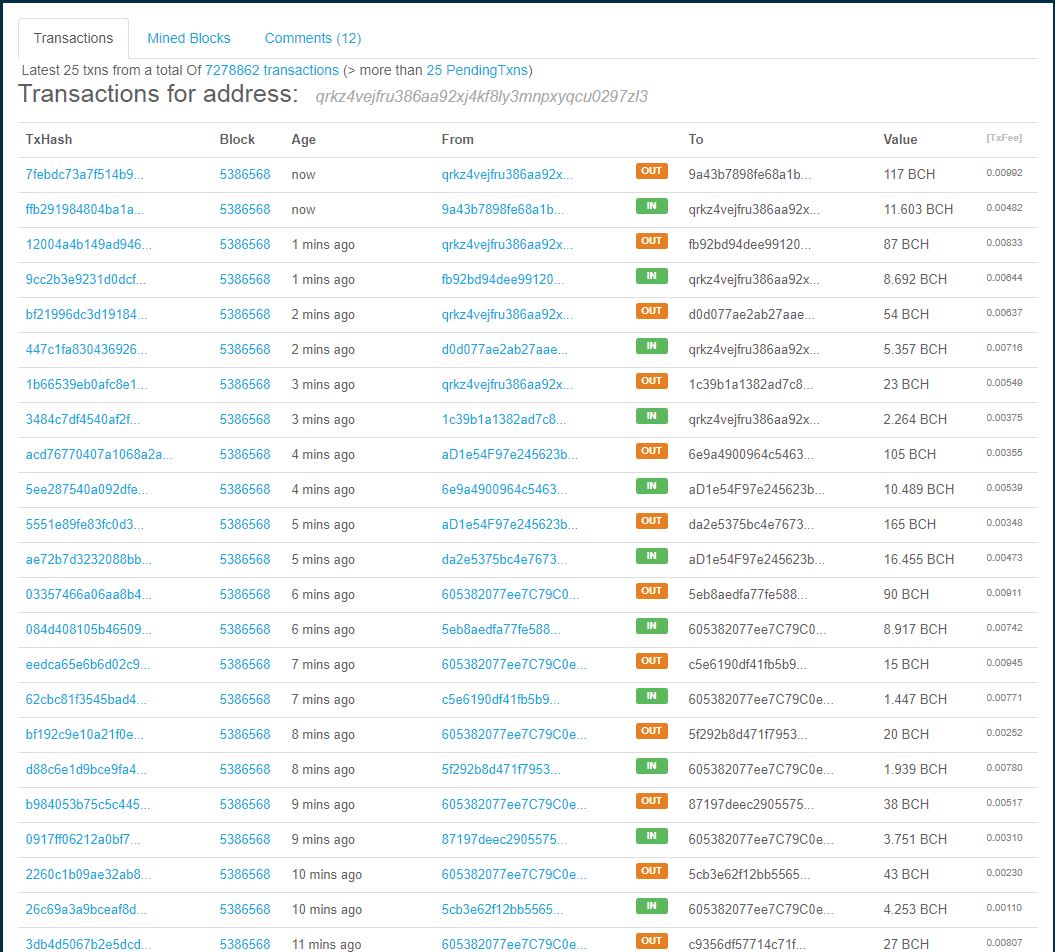Open transaction hash 5551e89fe83fc0d3
This screenshot has width=1055, height=952.
click(85, 524)
